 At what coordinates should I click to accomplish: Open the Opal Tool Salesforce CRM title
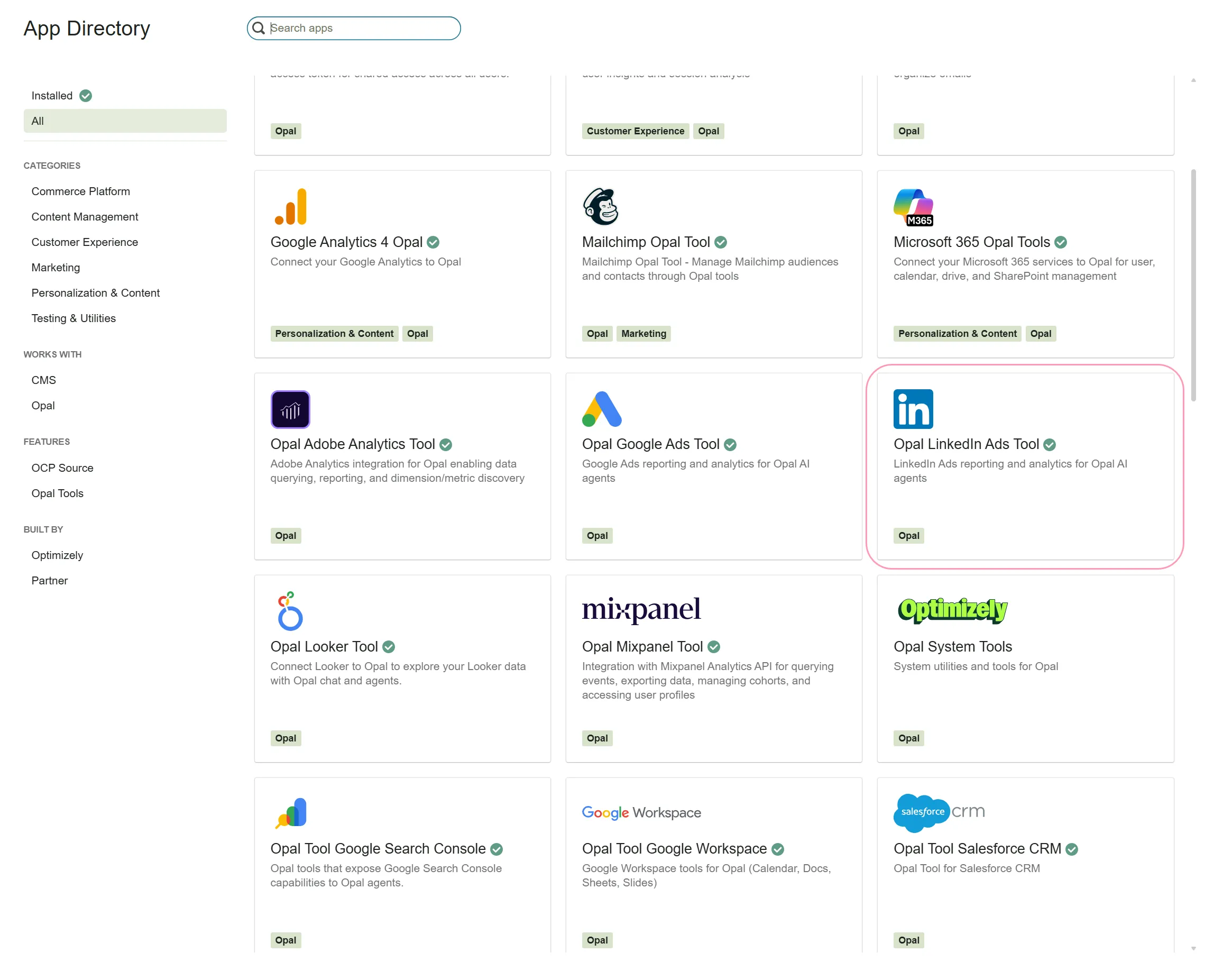(978, 849)
